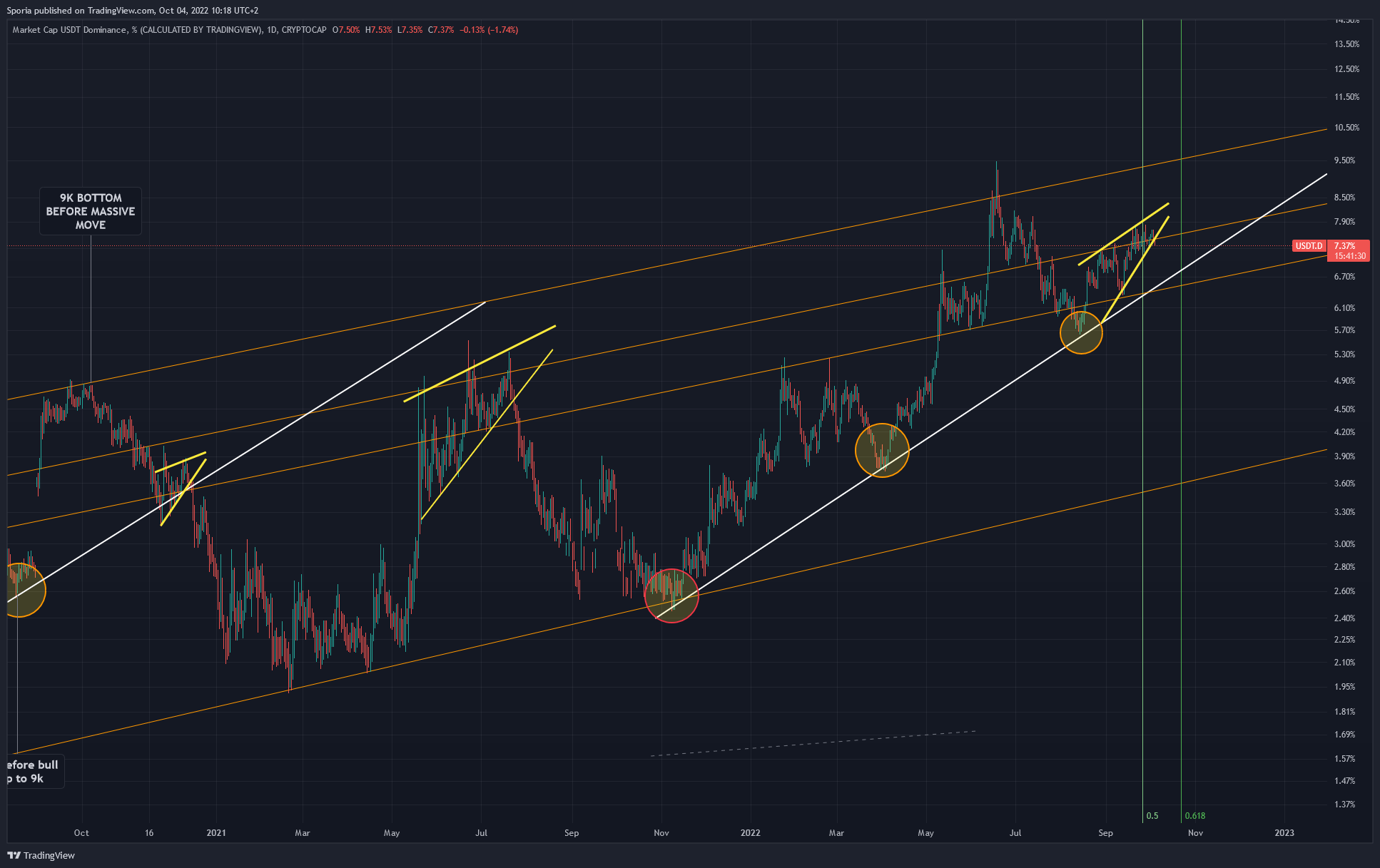
Task: Click the 2.25% price axis label
Action: (1345, 640)
